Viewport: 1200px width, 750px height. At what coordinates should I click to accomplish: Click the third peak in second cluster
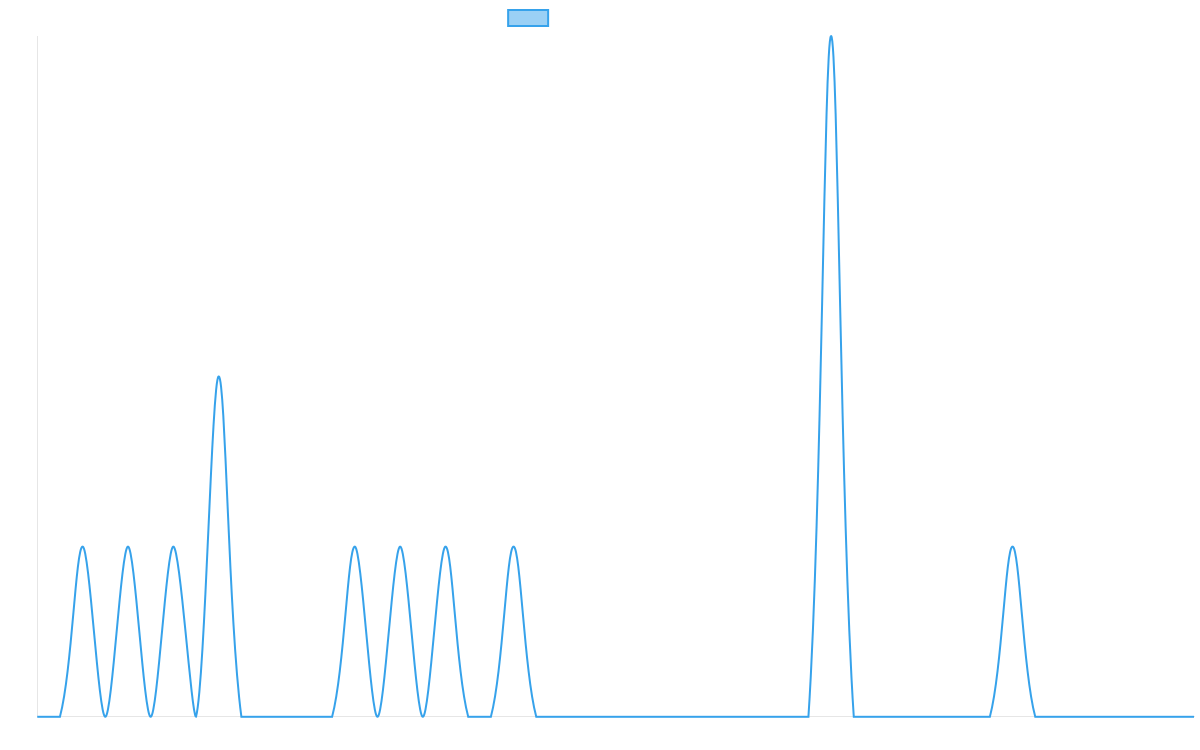(x=445, y=547)
